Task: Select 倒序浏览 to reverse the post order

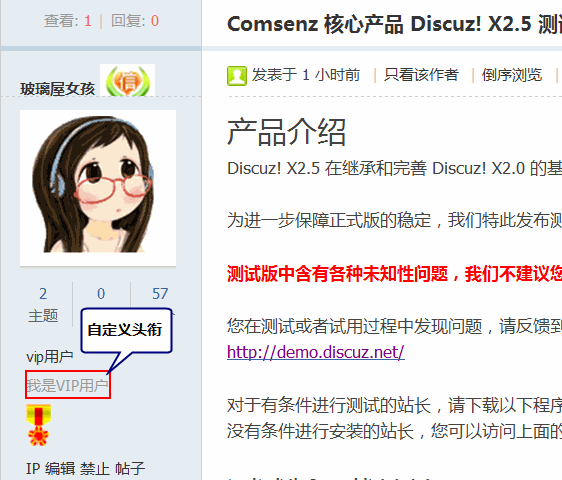Action: tap(512, 75)
